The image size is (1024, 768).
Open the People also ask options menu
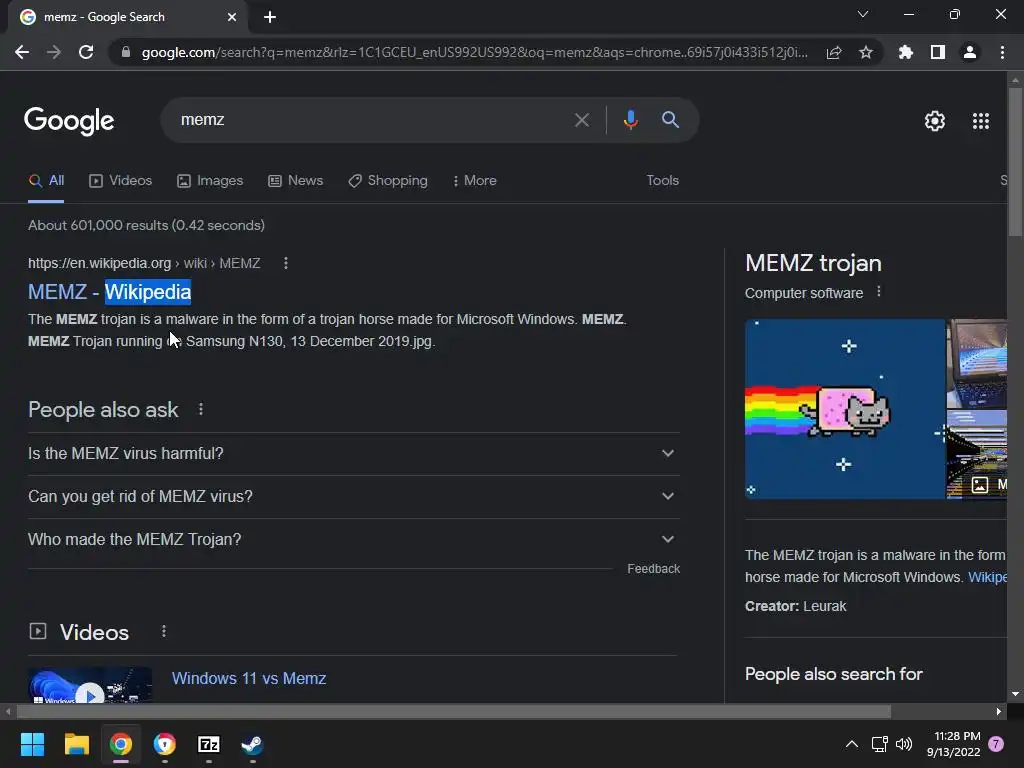[x=200, y=409]
